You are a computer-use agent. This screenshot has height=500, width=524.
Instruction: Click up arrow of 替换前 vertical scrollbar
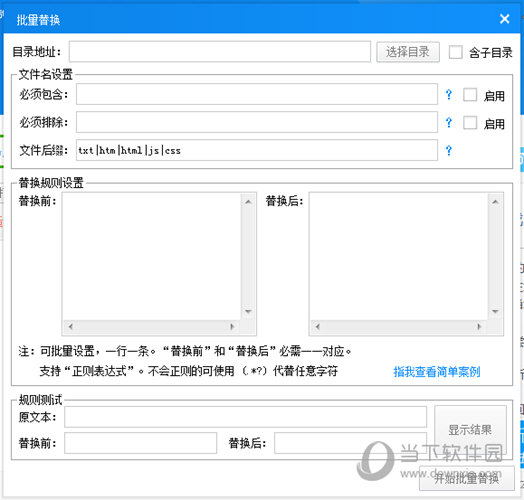(x=248, y=202)
